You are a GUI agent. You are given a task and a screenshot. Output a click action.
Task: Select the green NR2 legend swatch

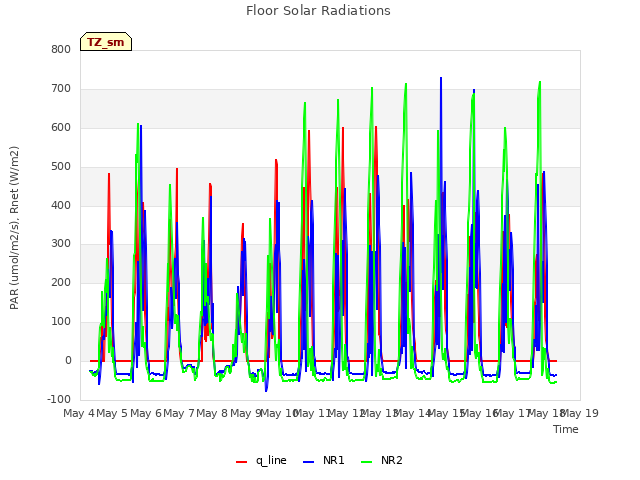367,462
